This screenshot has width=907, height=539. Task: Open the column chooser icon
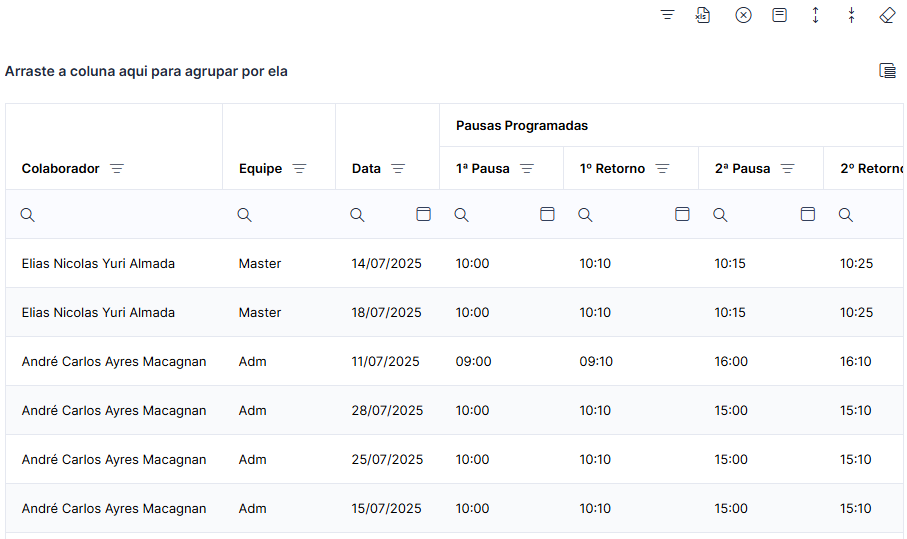(x=887, y=71)
